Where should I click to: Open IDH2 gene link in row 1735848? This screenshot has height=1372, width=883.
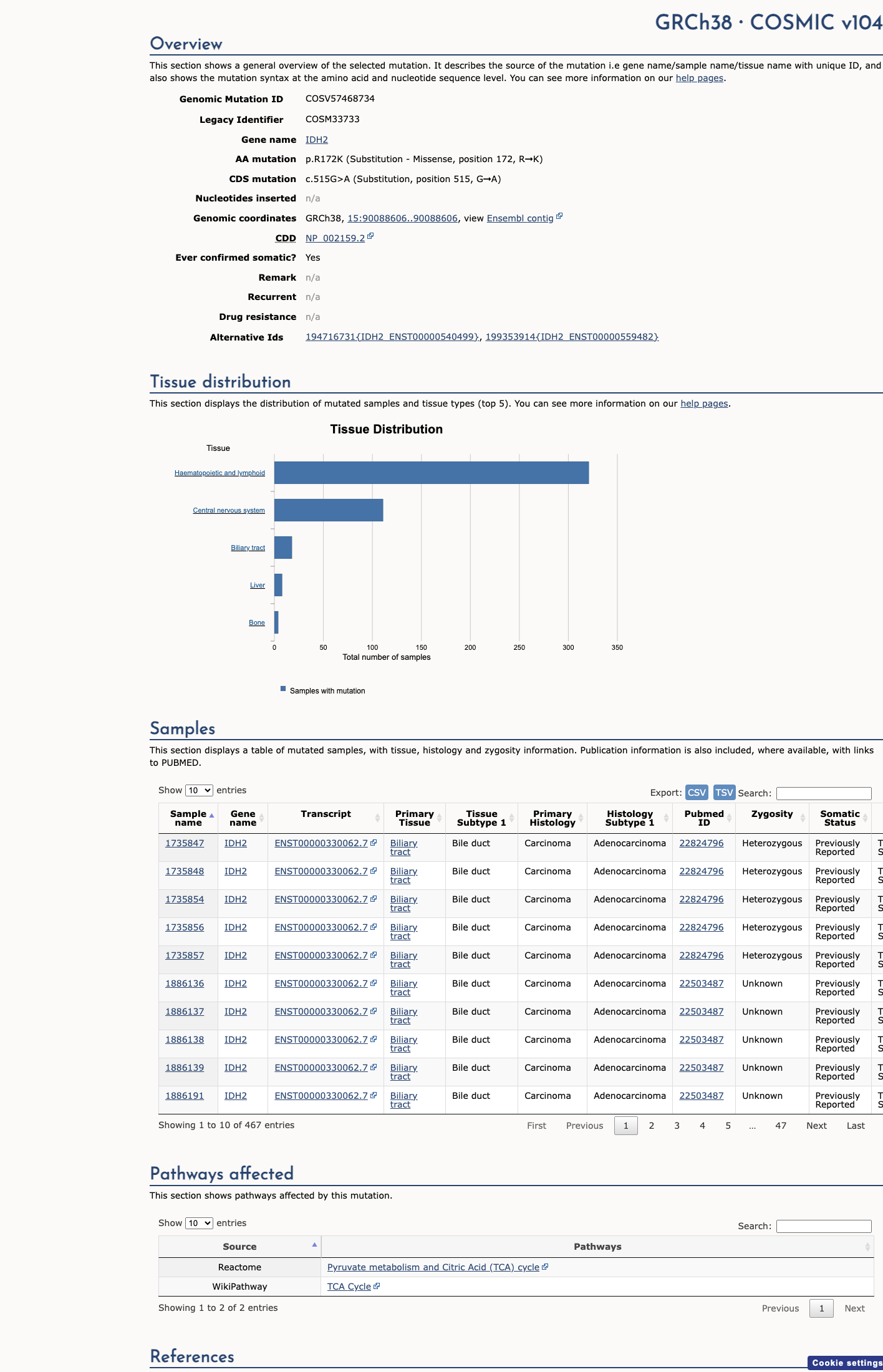[x=236, y=871]
